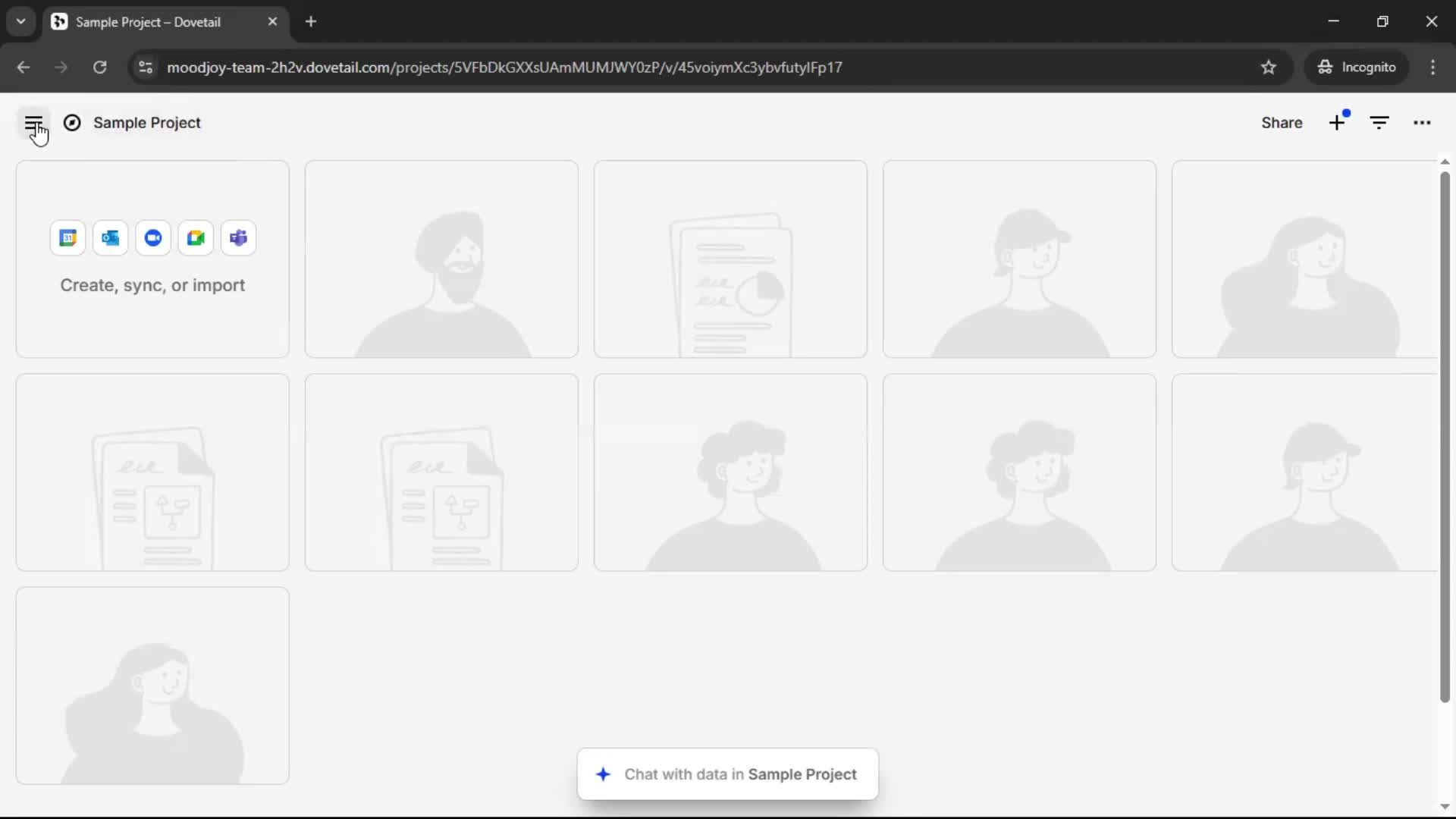
Task: Open the plus add-new icon
Action: (1337, 123)
